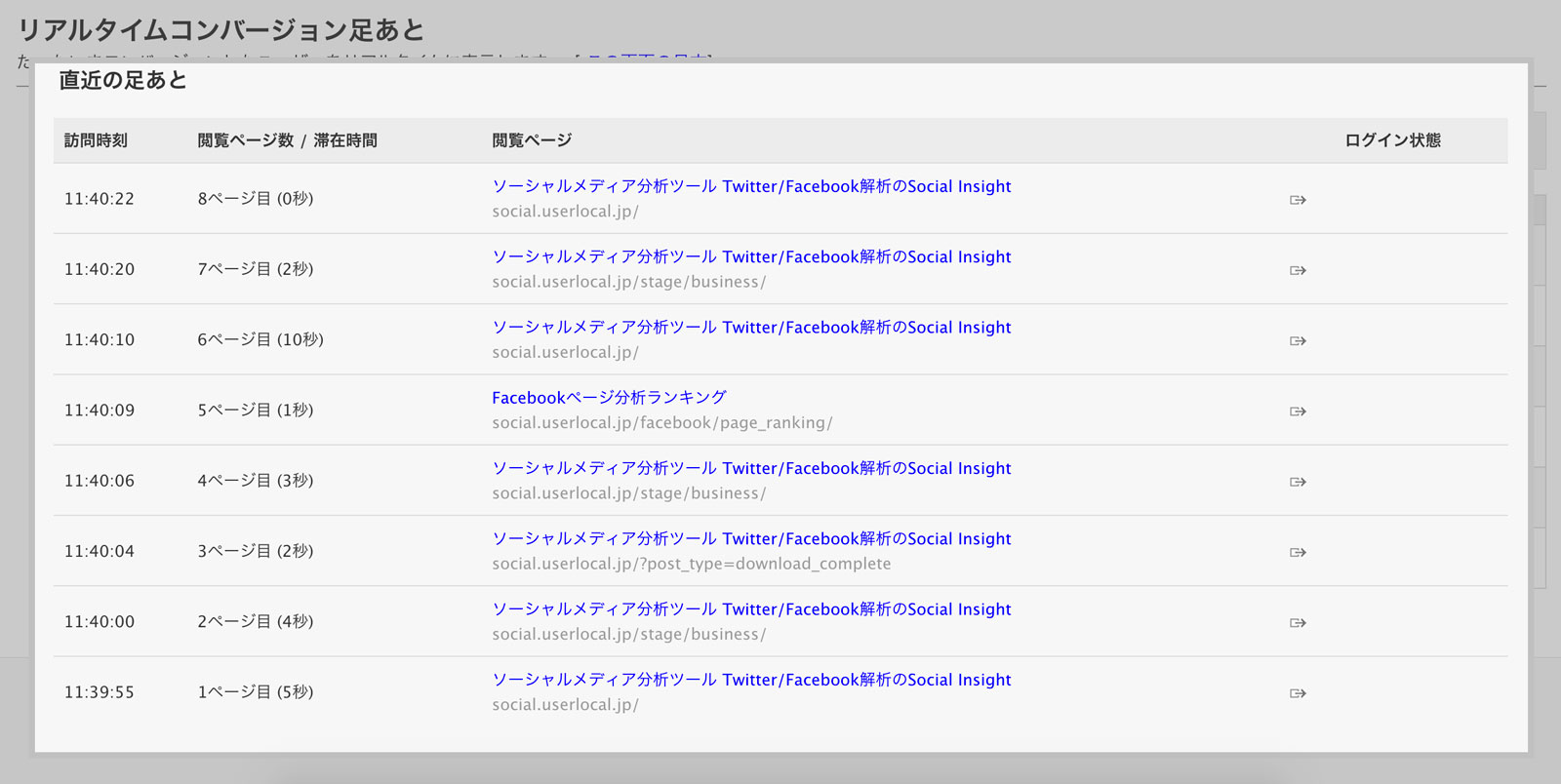Select the visit time 11:40:20

100,269
